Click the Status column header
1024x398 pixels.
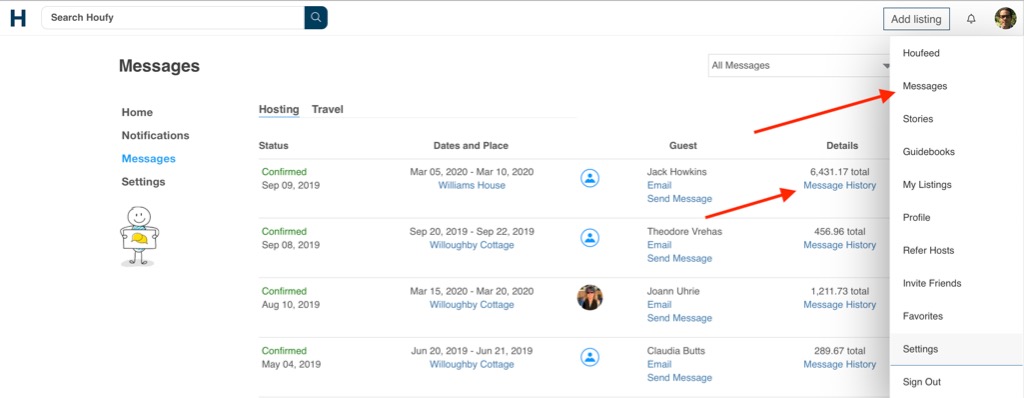tap(273, 146)
